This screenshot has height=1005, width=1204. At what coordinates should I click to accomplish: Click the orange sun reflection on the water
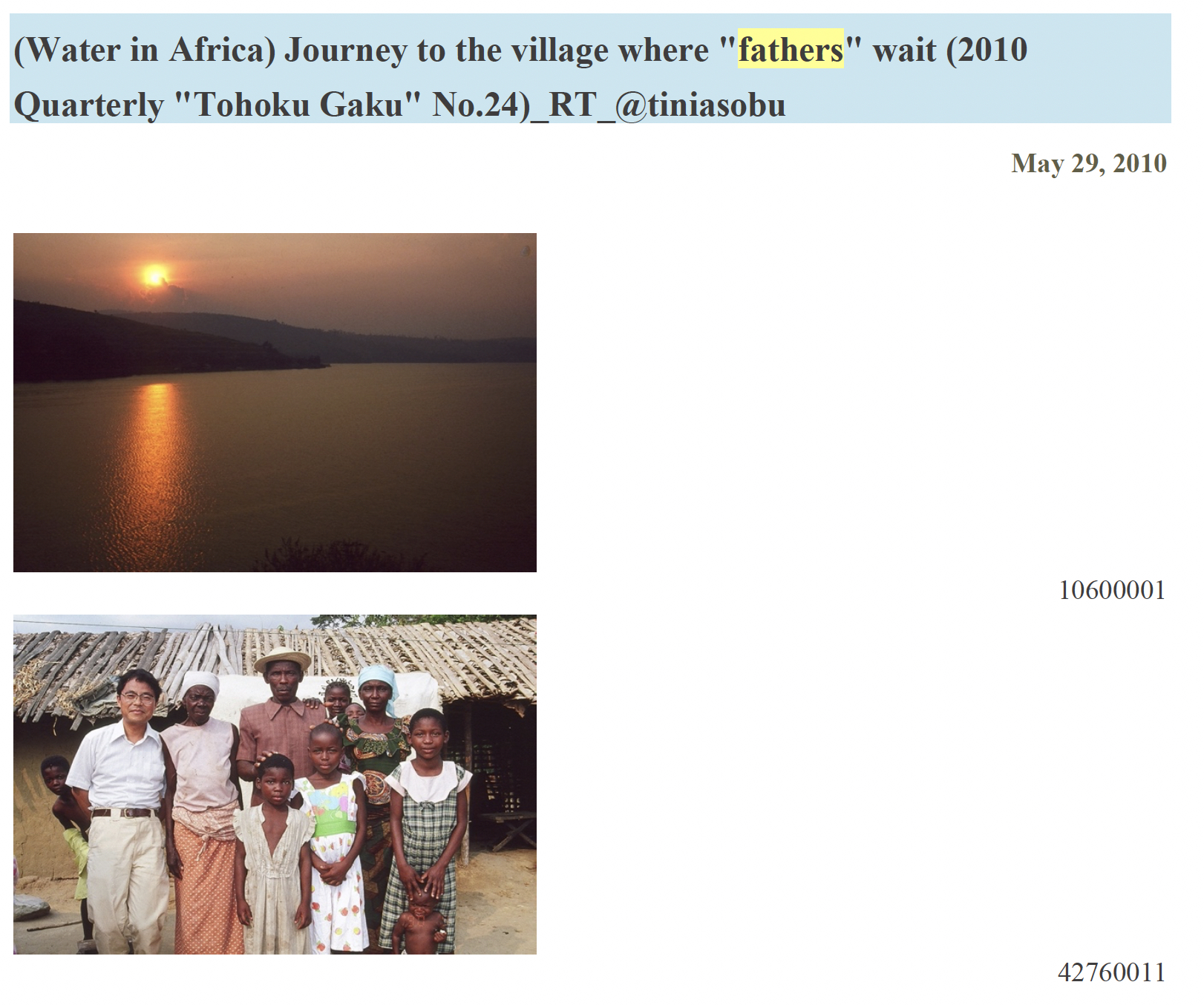pos(154,460)
